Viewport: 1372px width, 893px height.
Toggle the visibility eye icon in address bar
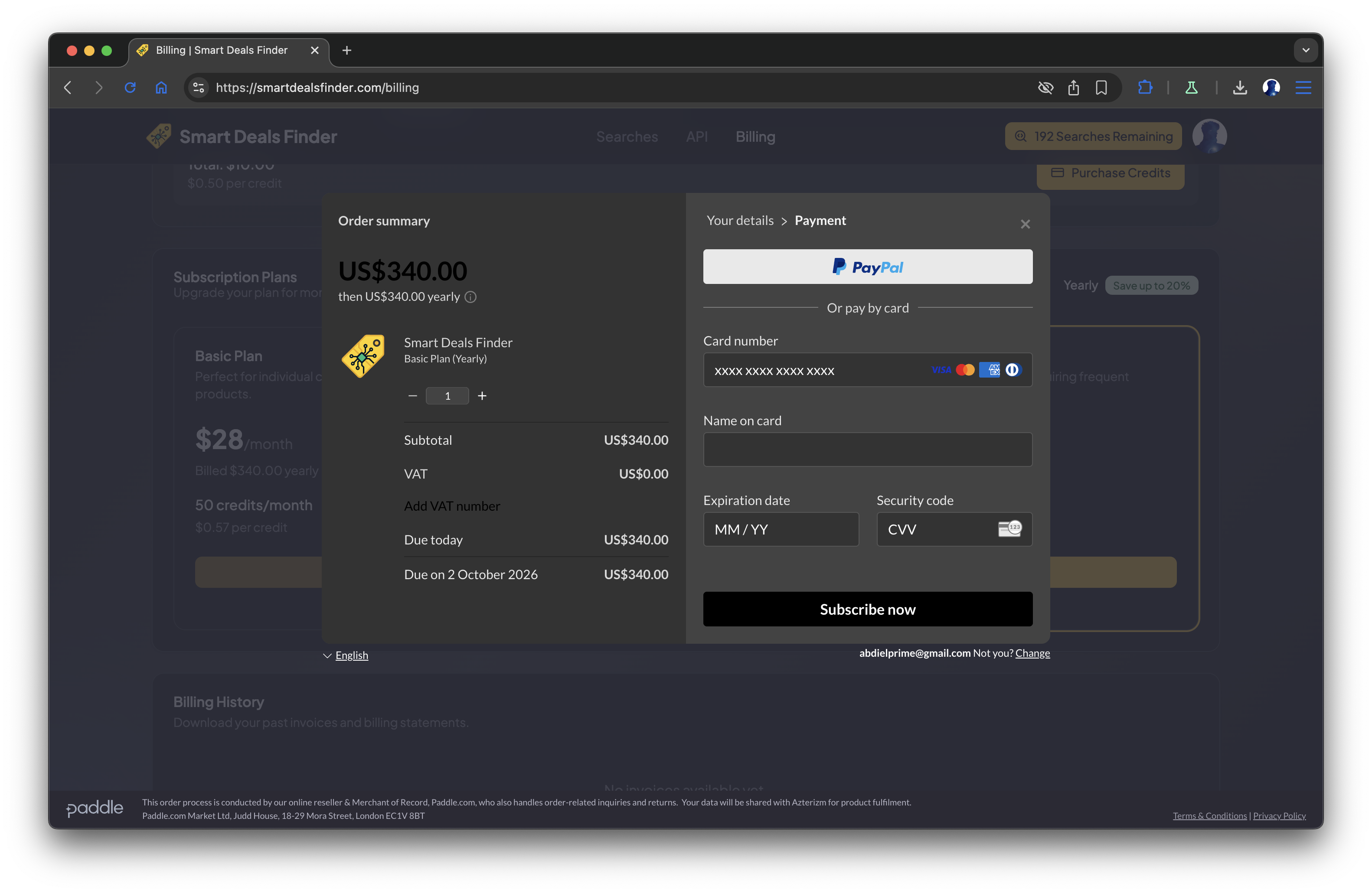coord(1046,88)
